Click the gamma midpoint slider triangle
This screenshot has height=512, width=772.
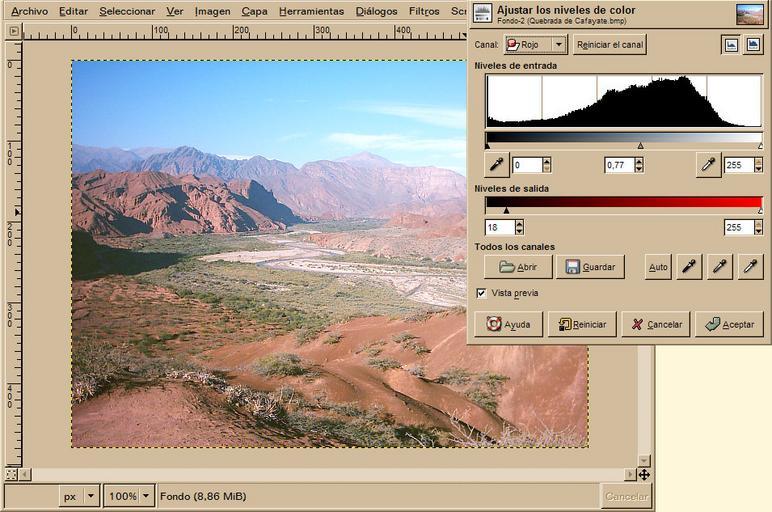pos(640,146)
